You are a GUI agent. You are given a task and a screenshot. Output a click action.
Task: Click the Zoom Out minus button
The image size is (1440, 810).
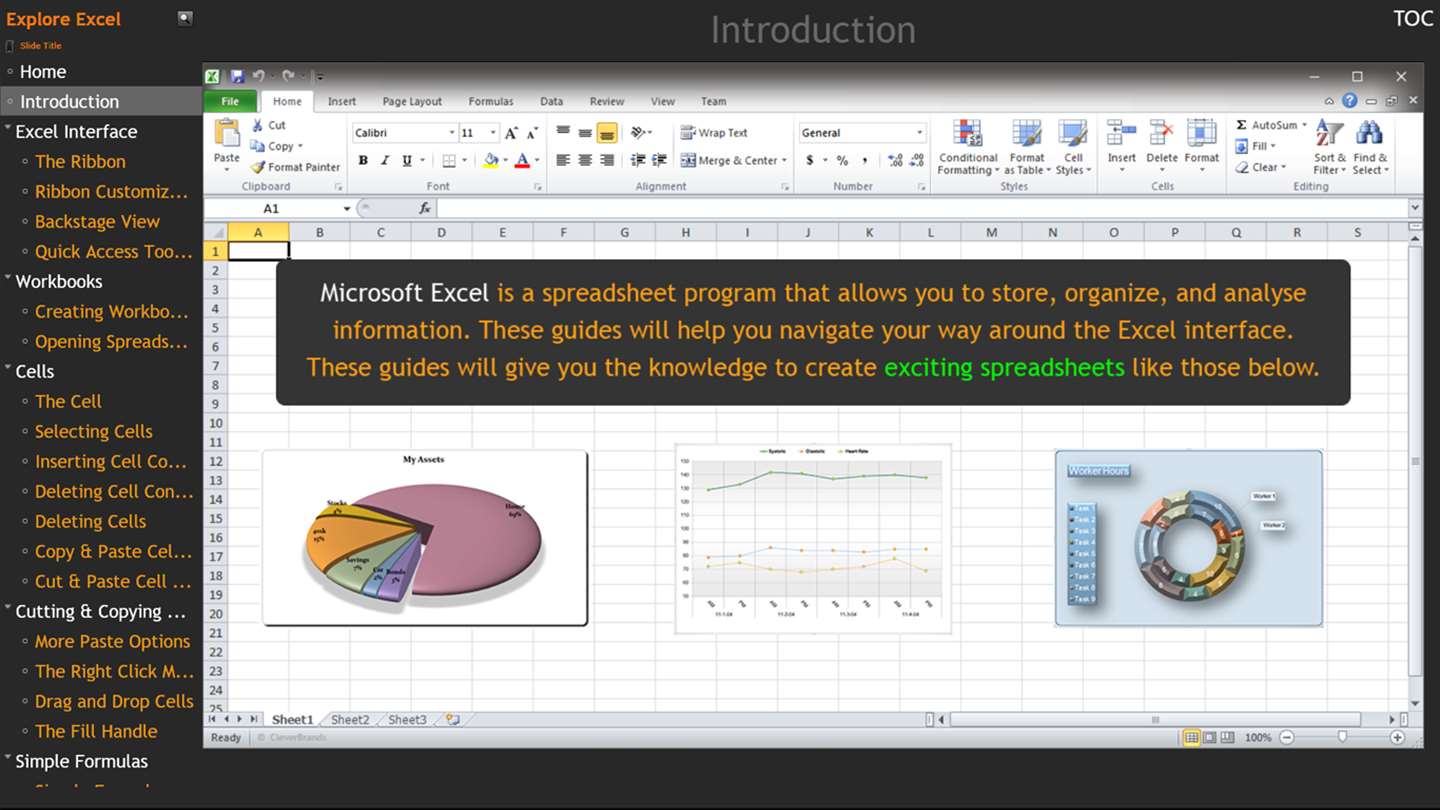(1287, 737)
